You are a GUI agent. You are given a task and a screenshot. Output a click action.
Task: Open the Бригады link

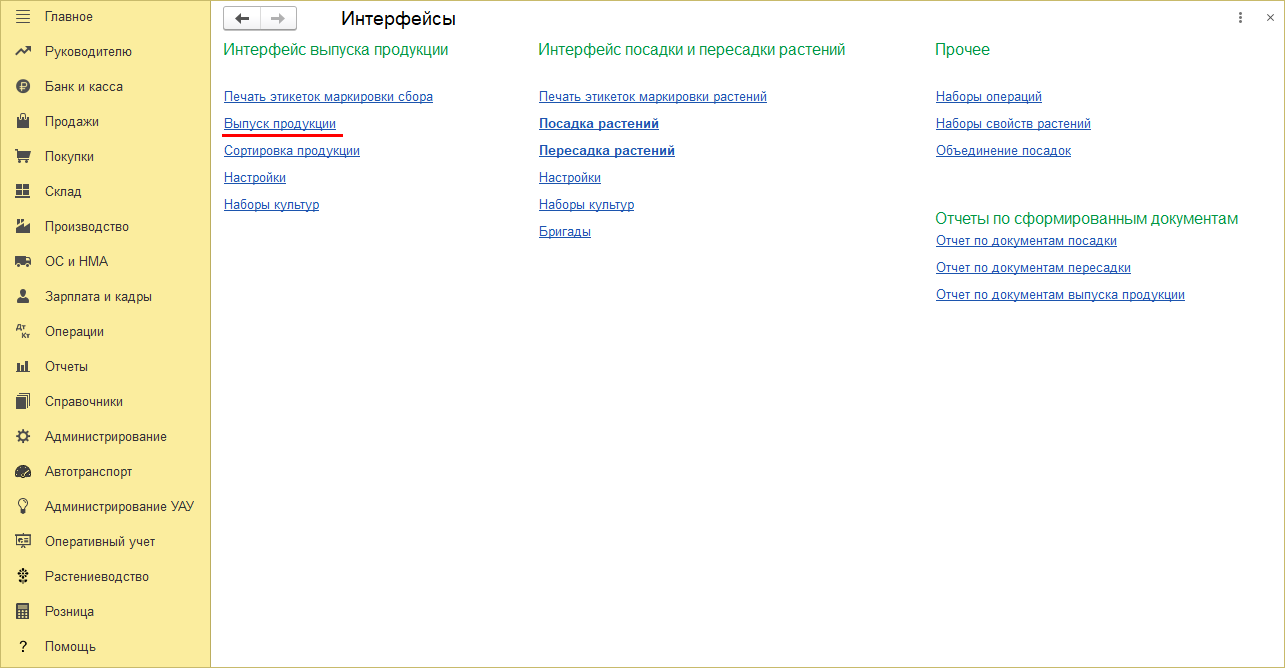click(x=565, y=232)
